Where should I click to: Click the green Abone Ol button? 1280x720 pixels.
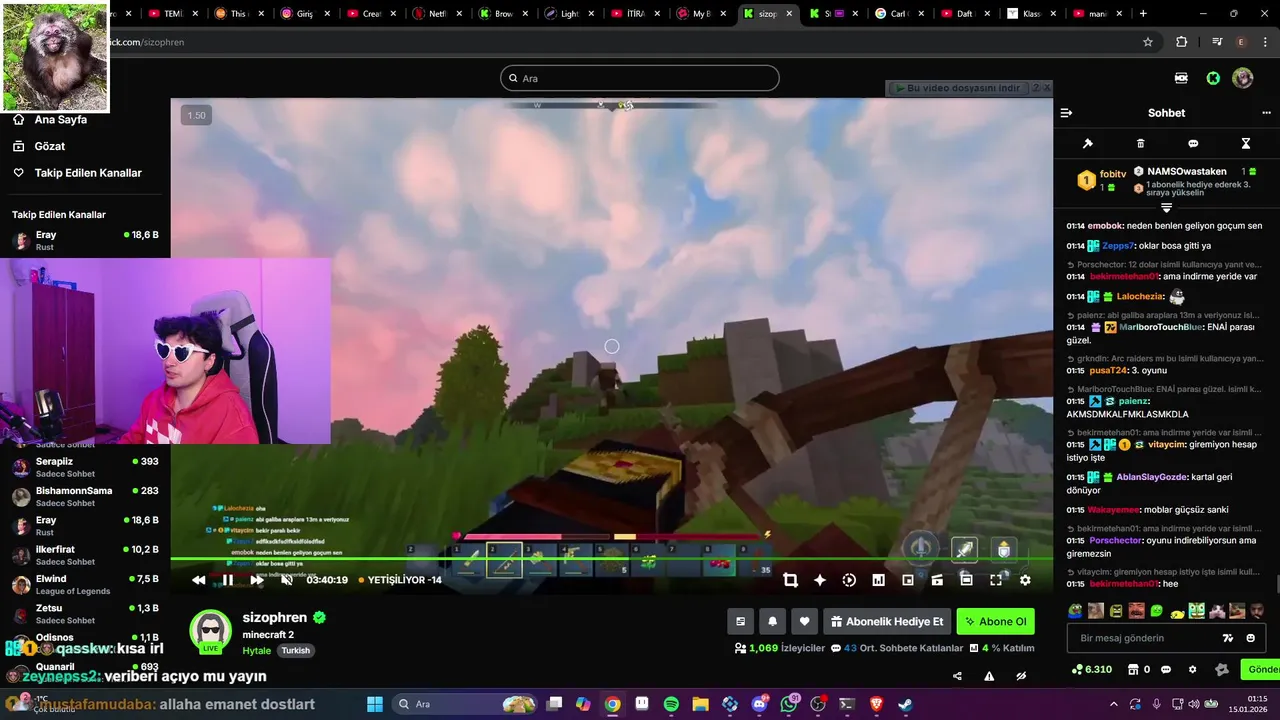(x=995, y=621)
